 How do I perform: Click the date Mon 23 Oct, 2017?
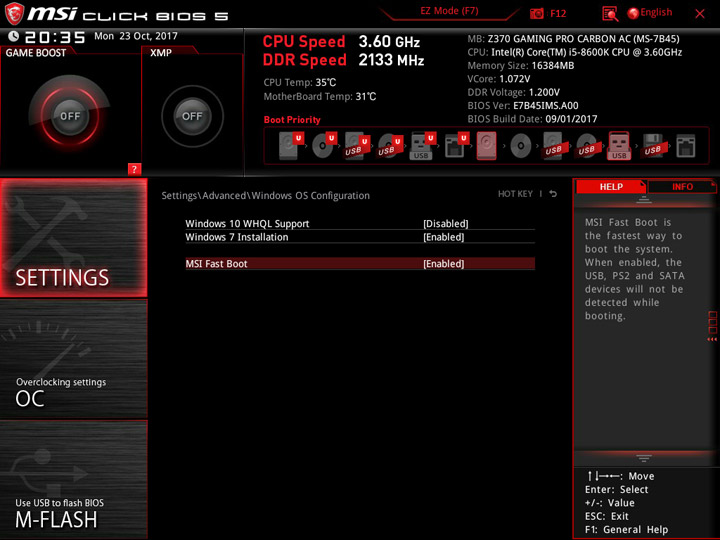[136, 36]
